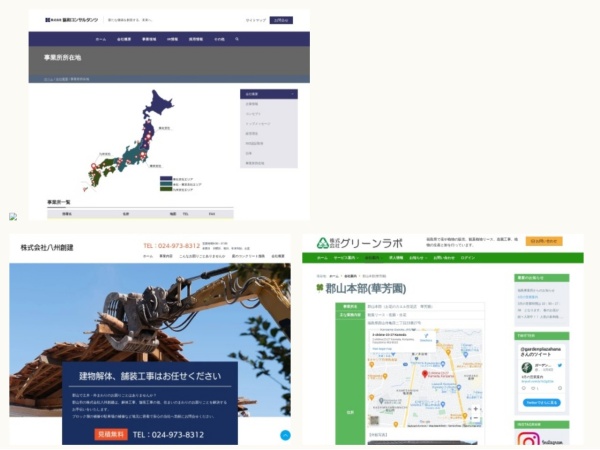Click the round profile avatar in Twitter widget
The height and width of the screenshot is (450, 600).
(527, 367)
